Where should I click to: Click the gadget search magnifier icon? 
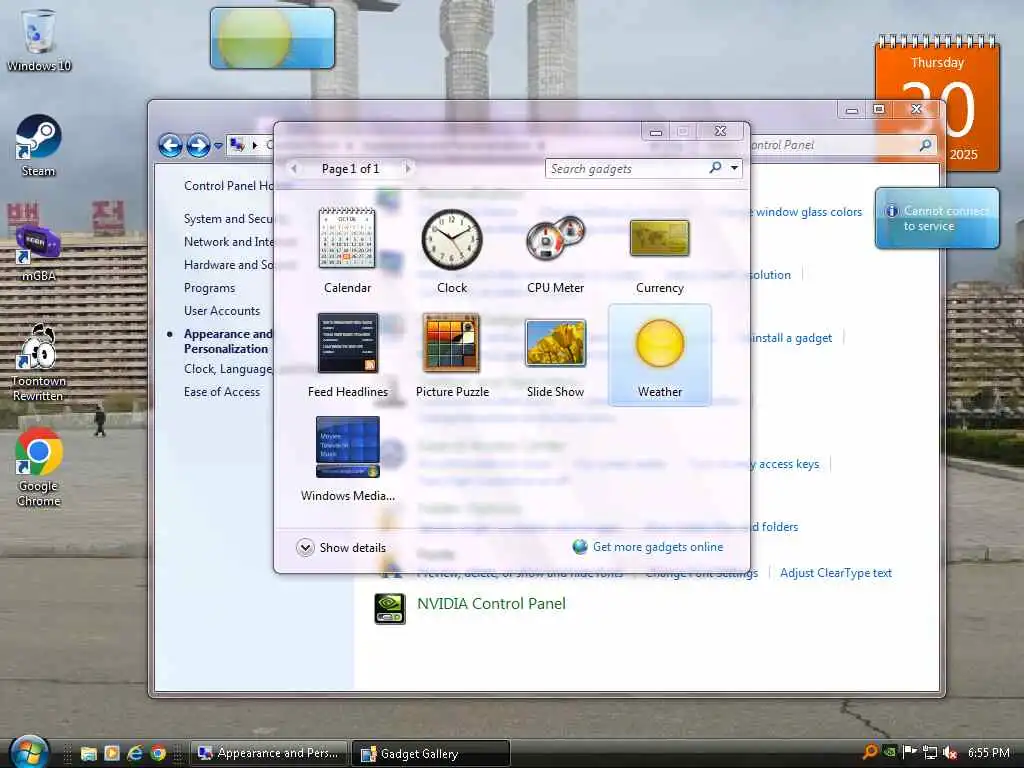(x=716, y=168)
